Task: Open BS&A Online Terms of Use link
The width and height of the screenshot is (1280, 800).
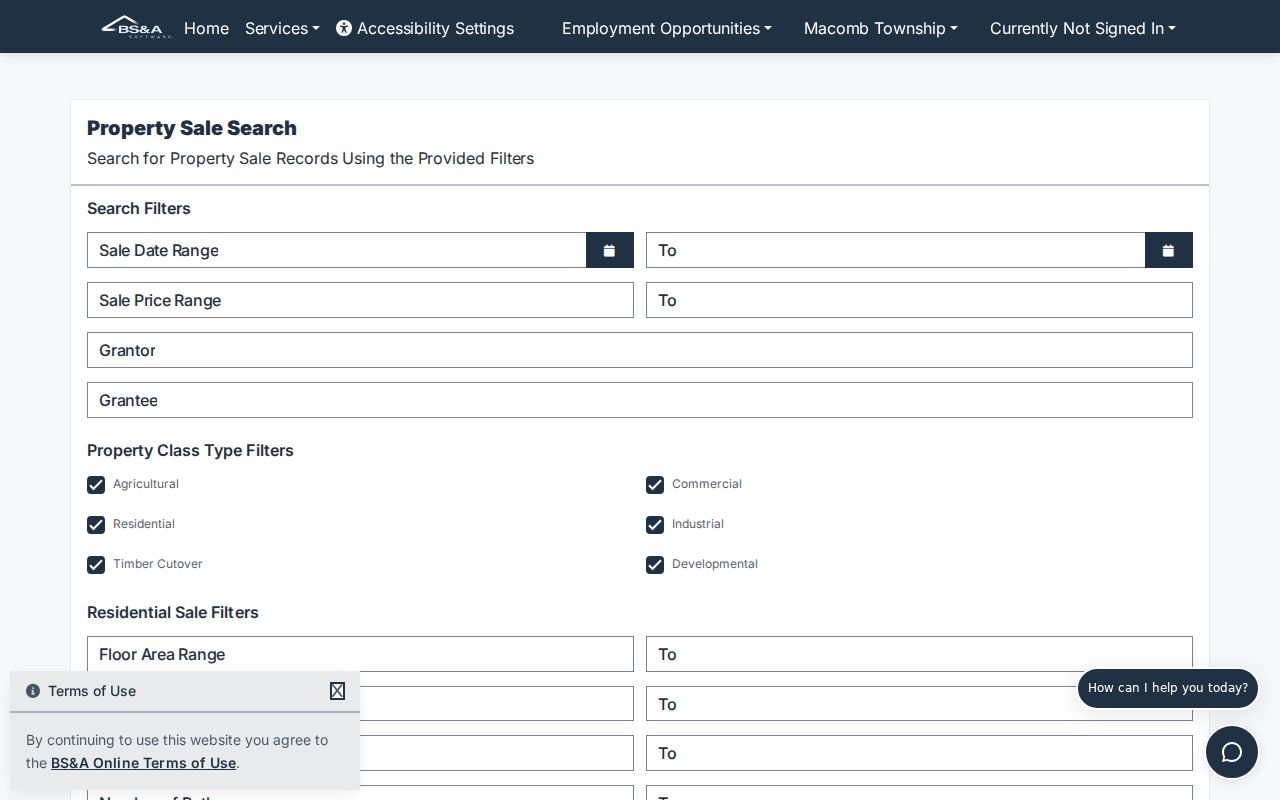Action: click(x=143, y=763)
